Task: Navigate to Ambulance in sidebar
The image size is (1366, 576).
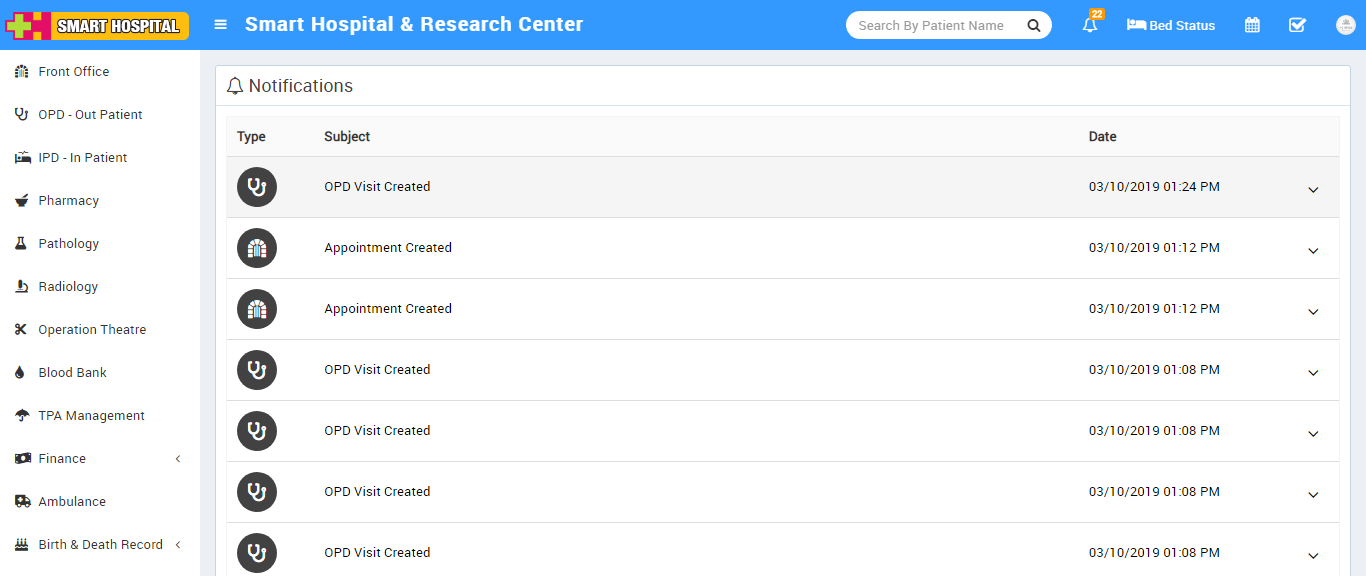Action: point(72,502)
